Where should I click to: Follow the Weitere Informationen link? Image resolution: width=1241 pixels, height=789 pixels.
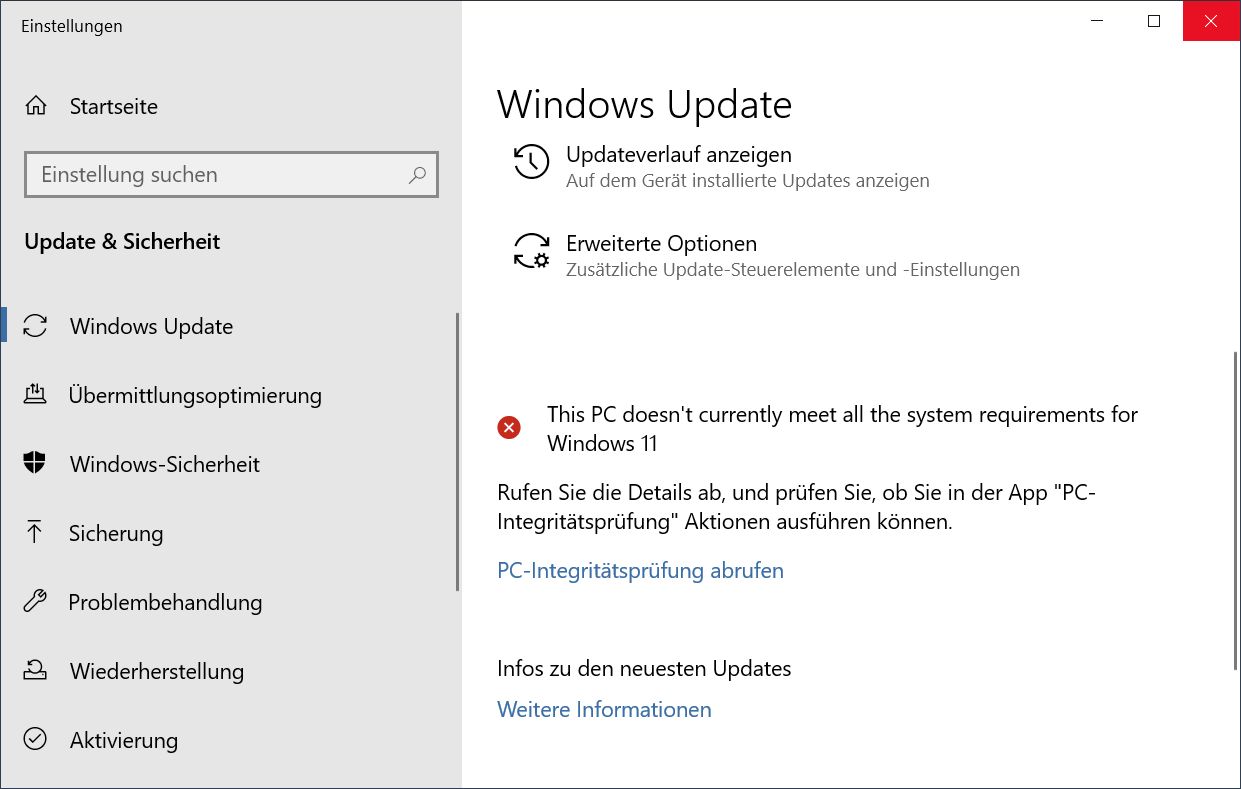click(604, 710)
